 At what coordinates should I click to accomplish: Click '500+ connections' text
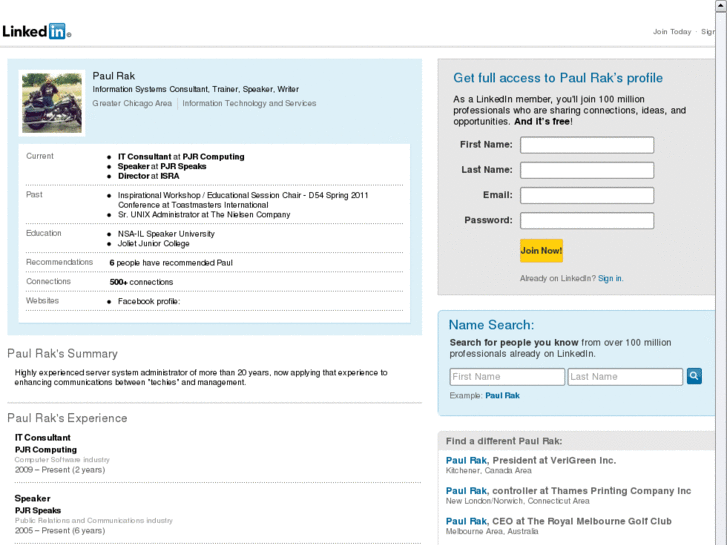pyautogui.click(x=141, y=282)
